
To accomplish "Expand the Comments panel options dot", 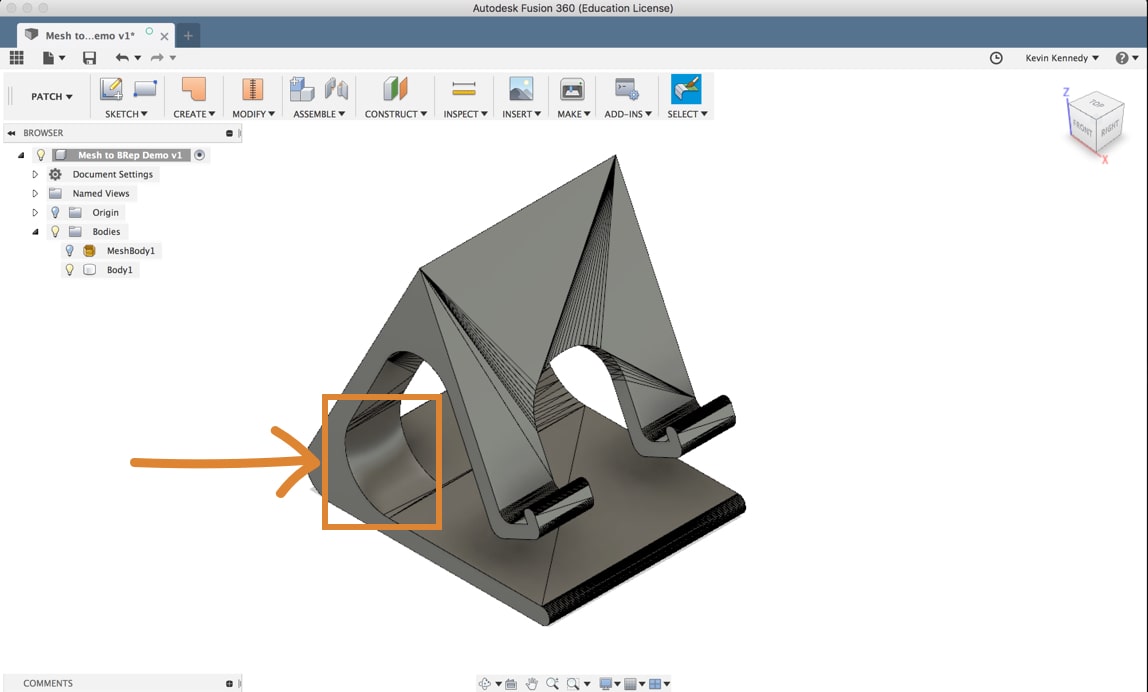I will (x=229, y=683).
